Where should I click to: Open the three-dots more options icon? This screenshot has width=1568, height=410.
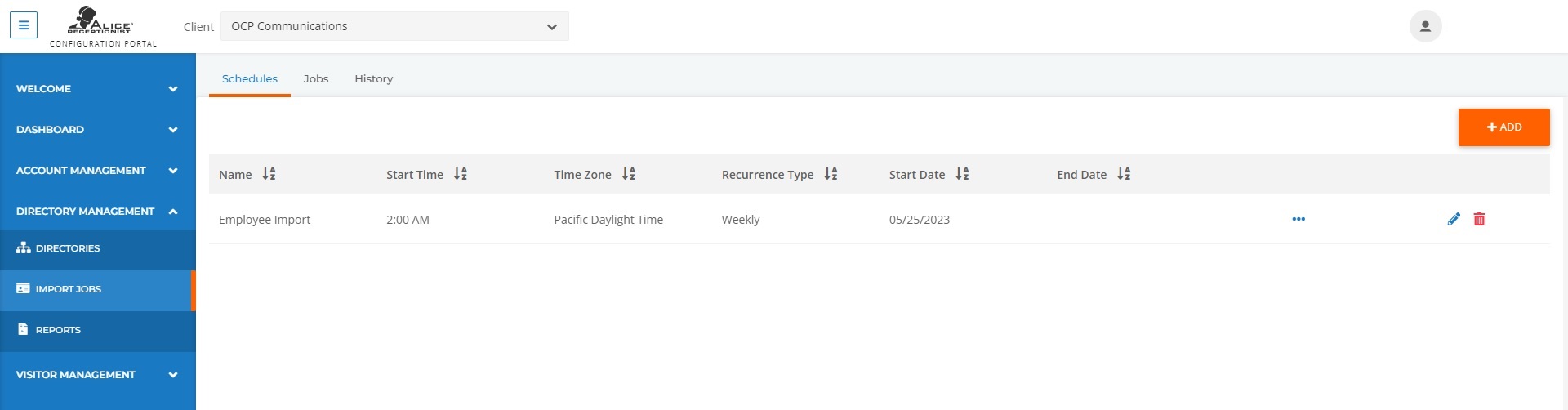[x=1298, y=219]
